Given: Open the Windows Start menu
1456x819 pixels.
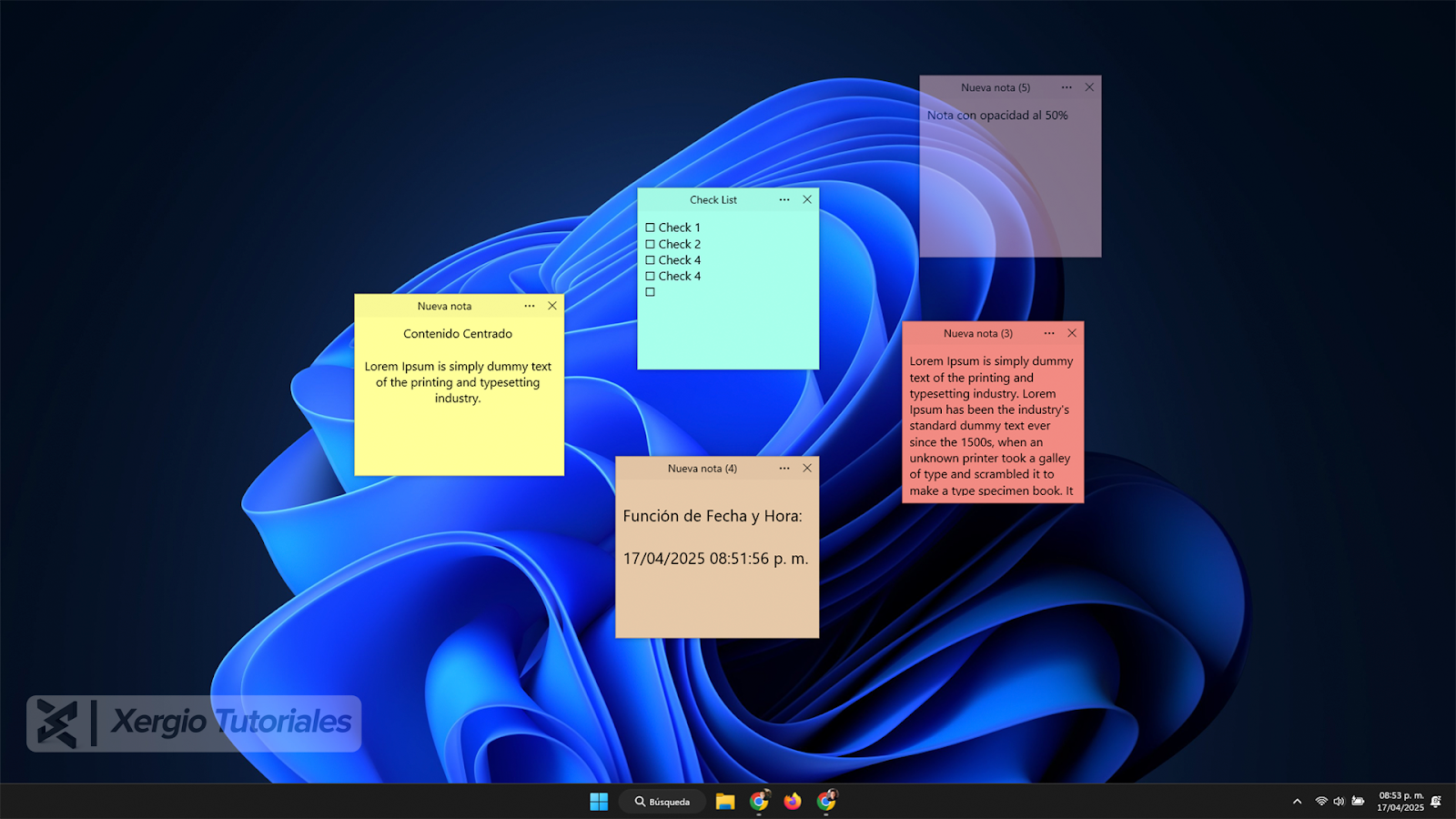Looking at the screenshot, I should coord(599,802).
